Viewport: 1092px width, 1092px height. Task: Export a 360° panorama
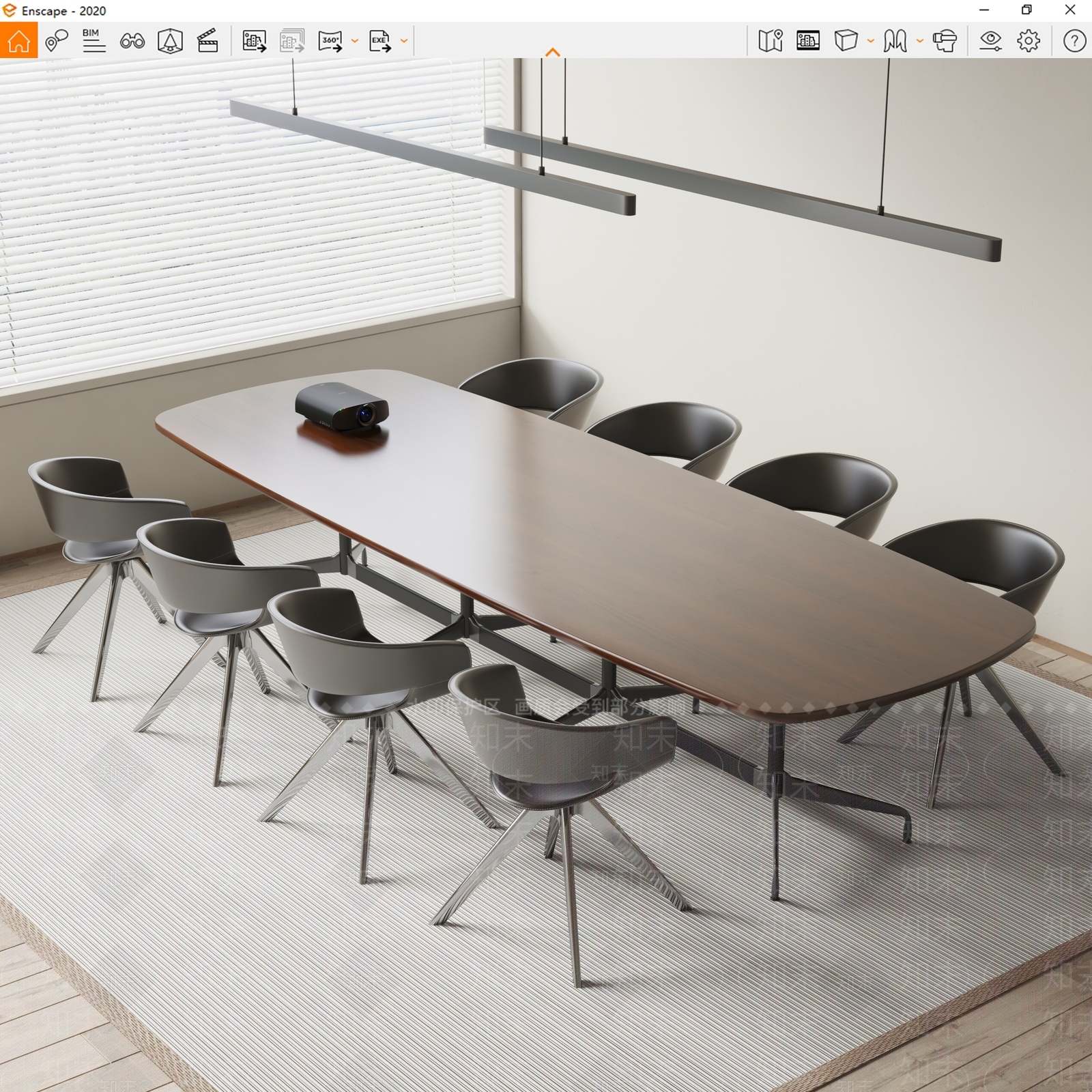(331, 41)
